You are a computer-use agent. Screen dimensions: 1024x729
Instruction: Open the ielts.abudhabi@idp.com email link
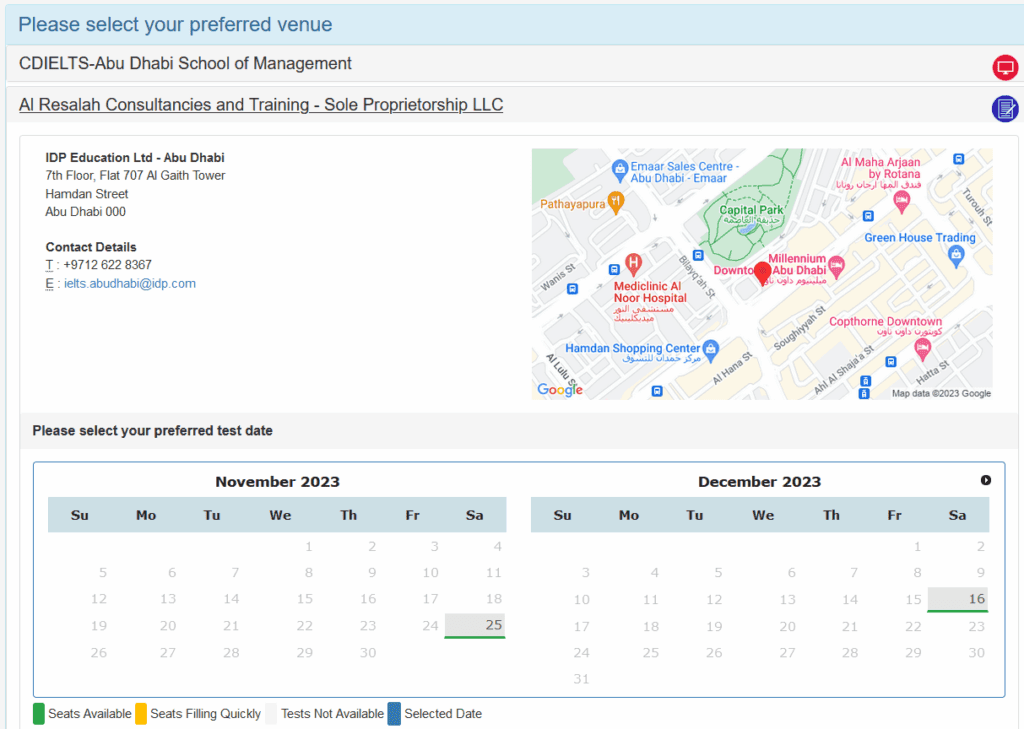click(x=130, y=284)
